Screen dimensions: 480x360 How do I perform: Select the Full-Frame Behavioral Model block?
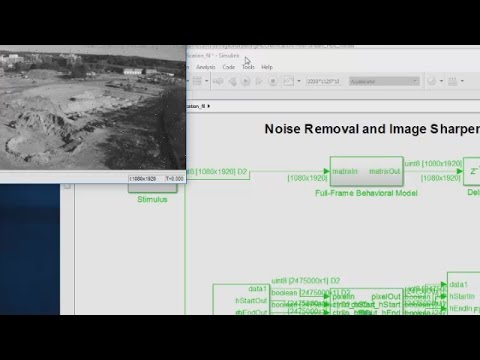(366, 171)
